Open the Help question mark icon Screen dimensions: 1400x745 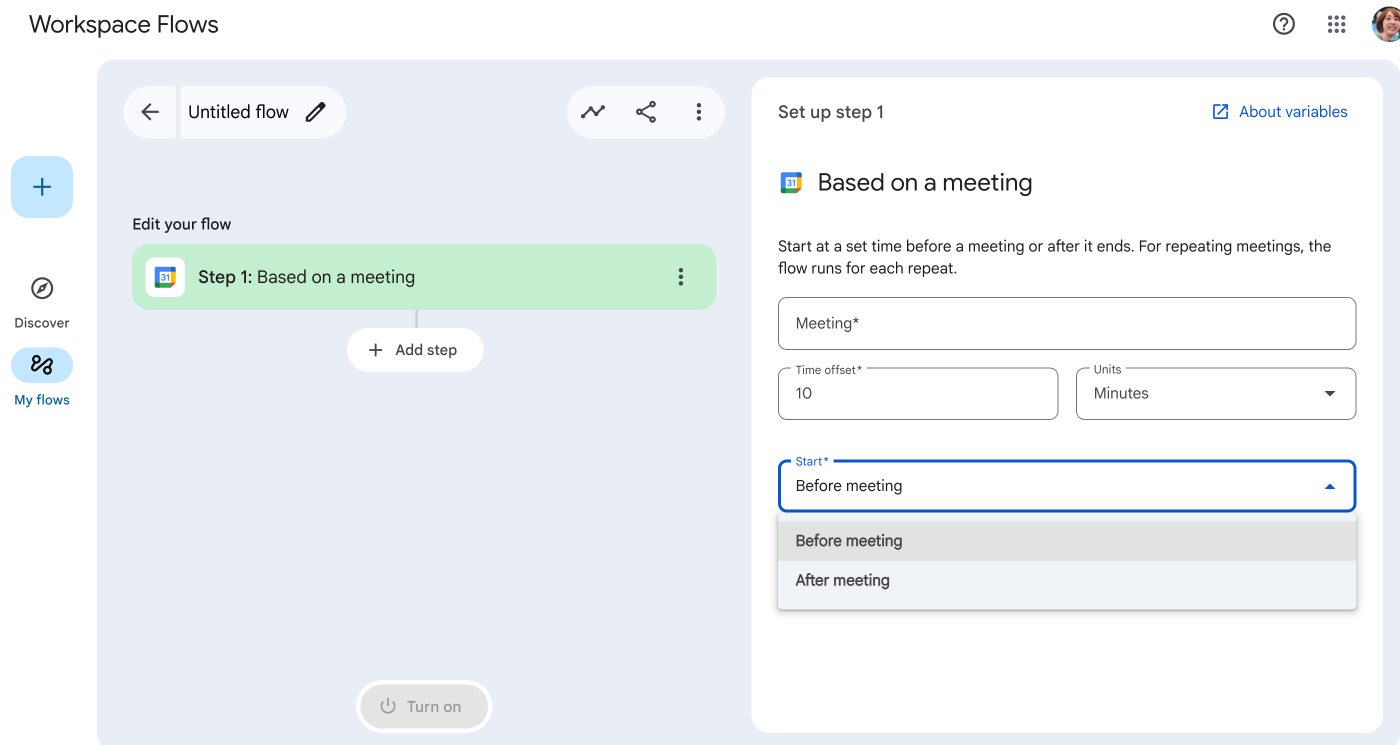[1284, 25]
